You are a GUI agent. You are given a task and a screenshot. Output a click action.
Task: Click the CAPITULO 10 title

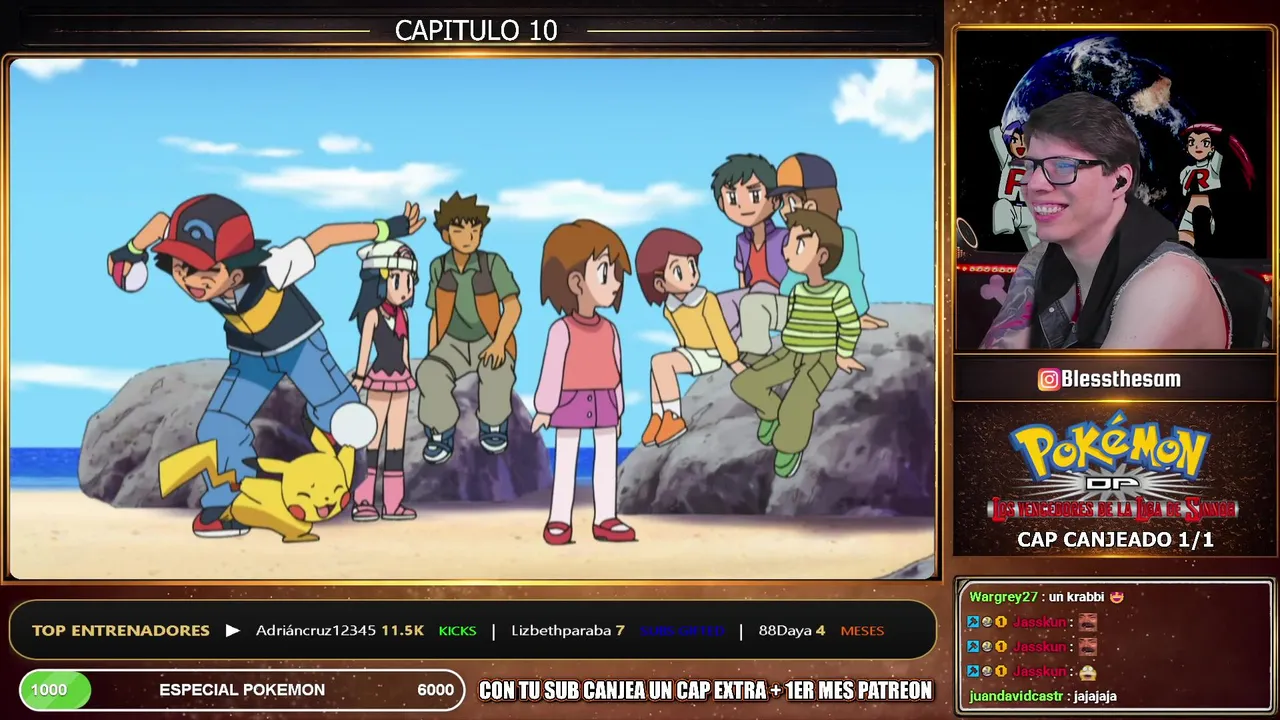tap(476, 30)
